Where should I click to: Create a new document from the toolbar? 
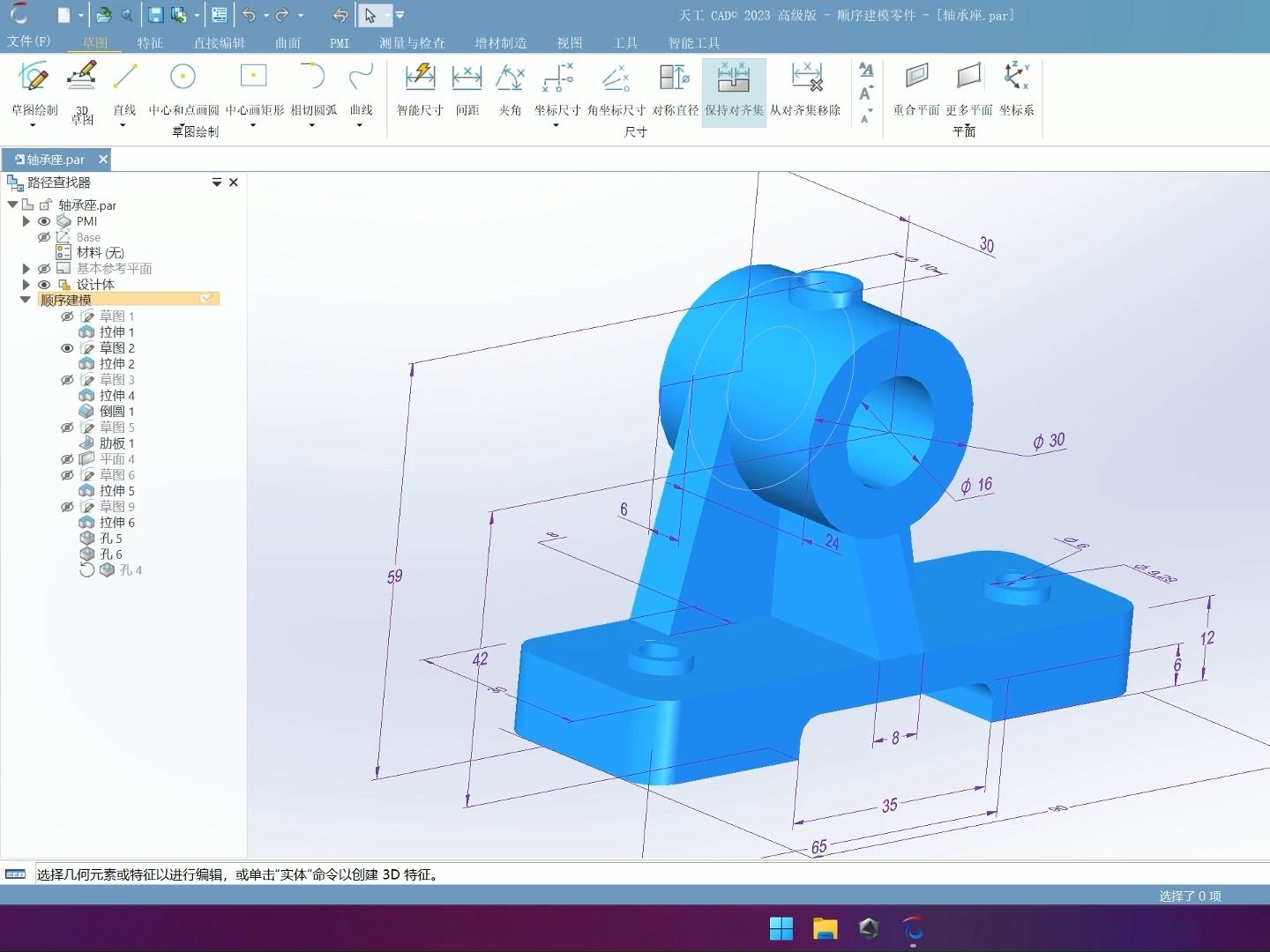tap(63, 15)
